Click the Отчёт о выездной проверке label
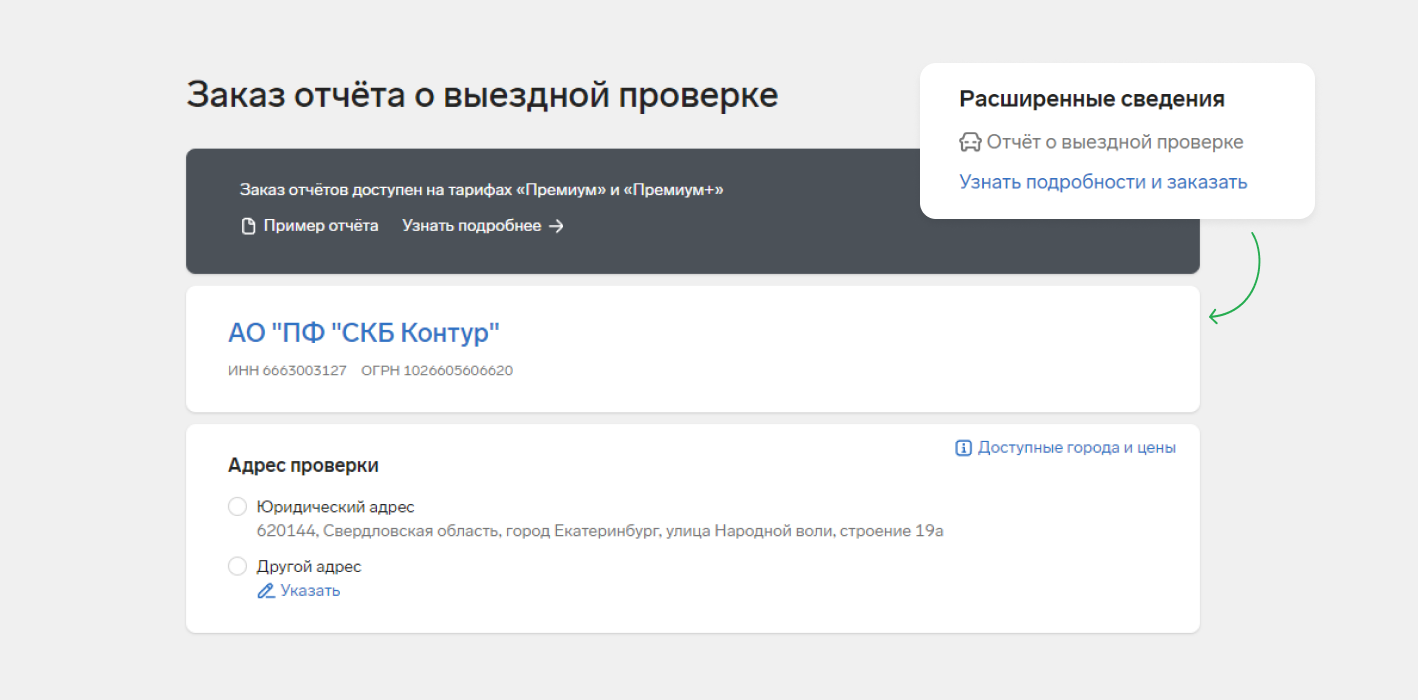This screenshot has width=1418, height=700. point(1114,142)
